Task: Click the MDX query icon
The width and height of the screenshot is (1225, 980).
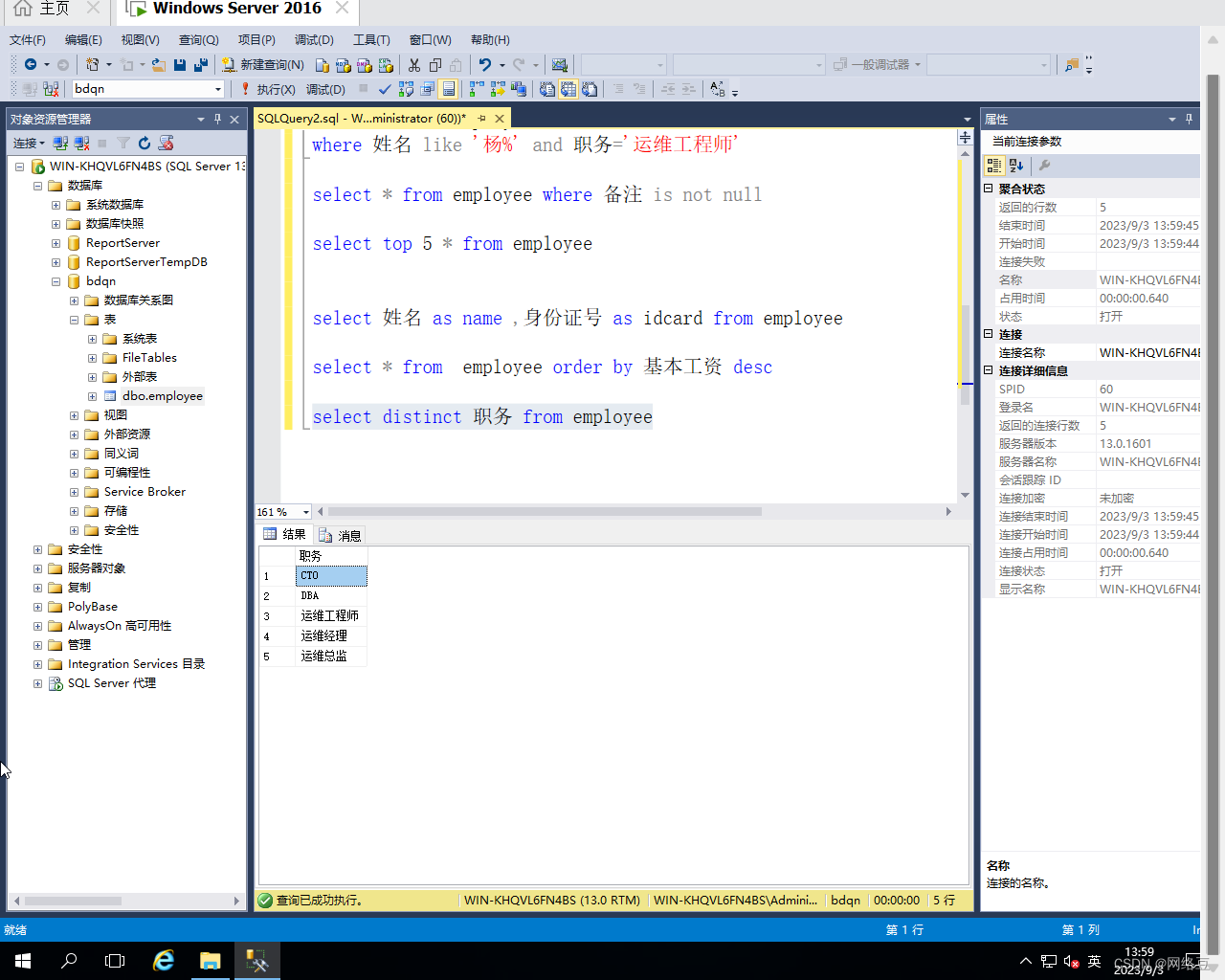Action: point(344,64)
